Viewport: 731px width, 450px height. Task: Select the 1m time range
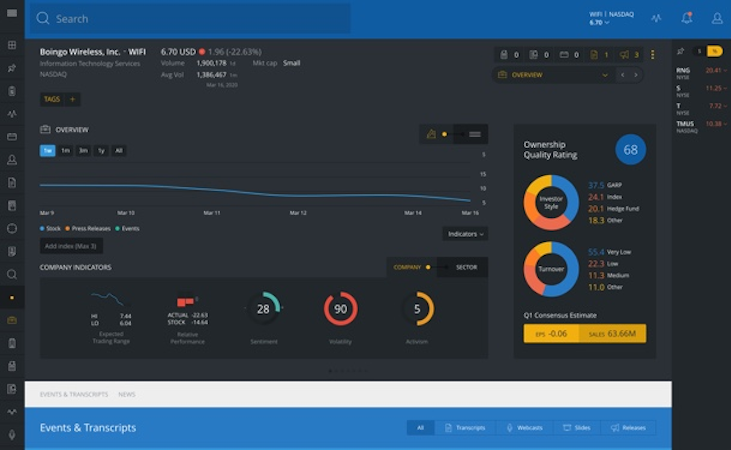pos(66,151)
